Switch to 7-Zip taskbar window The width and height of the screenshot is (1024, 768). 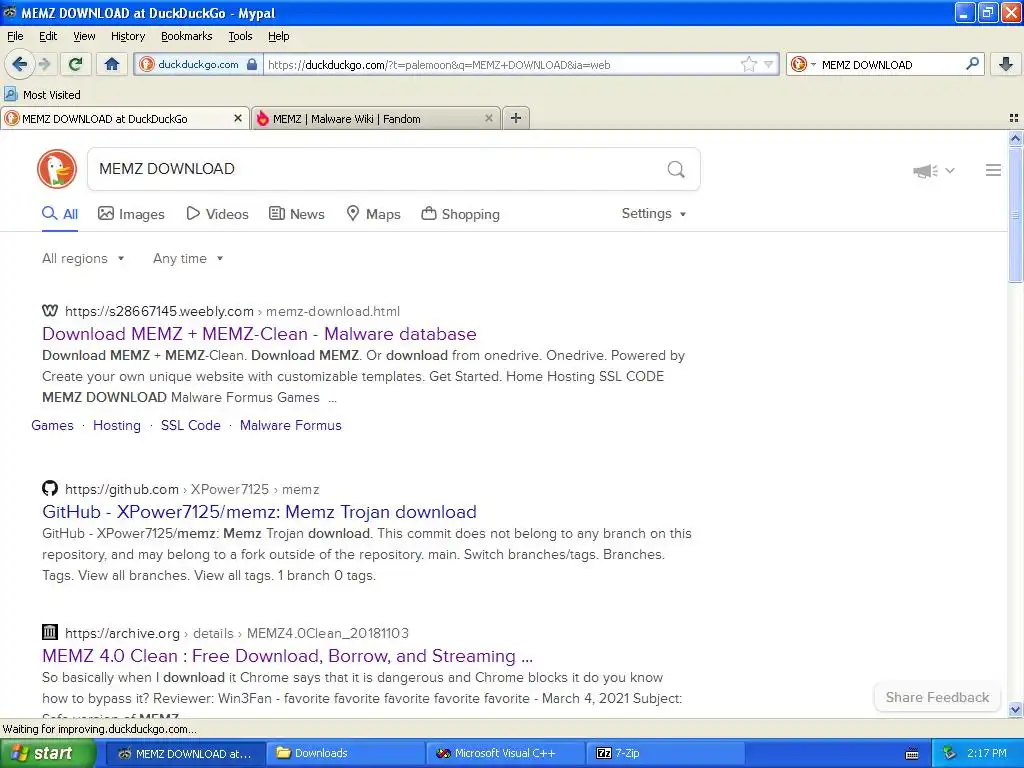point(666,753)
